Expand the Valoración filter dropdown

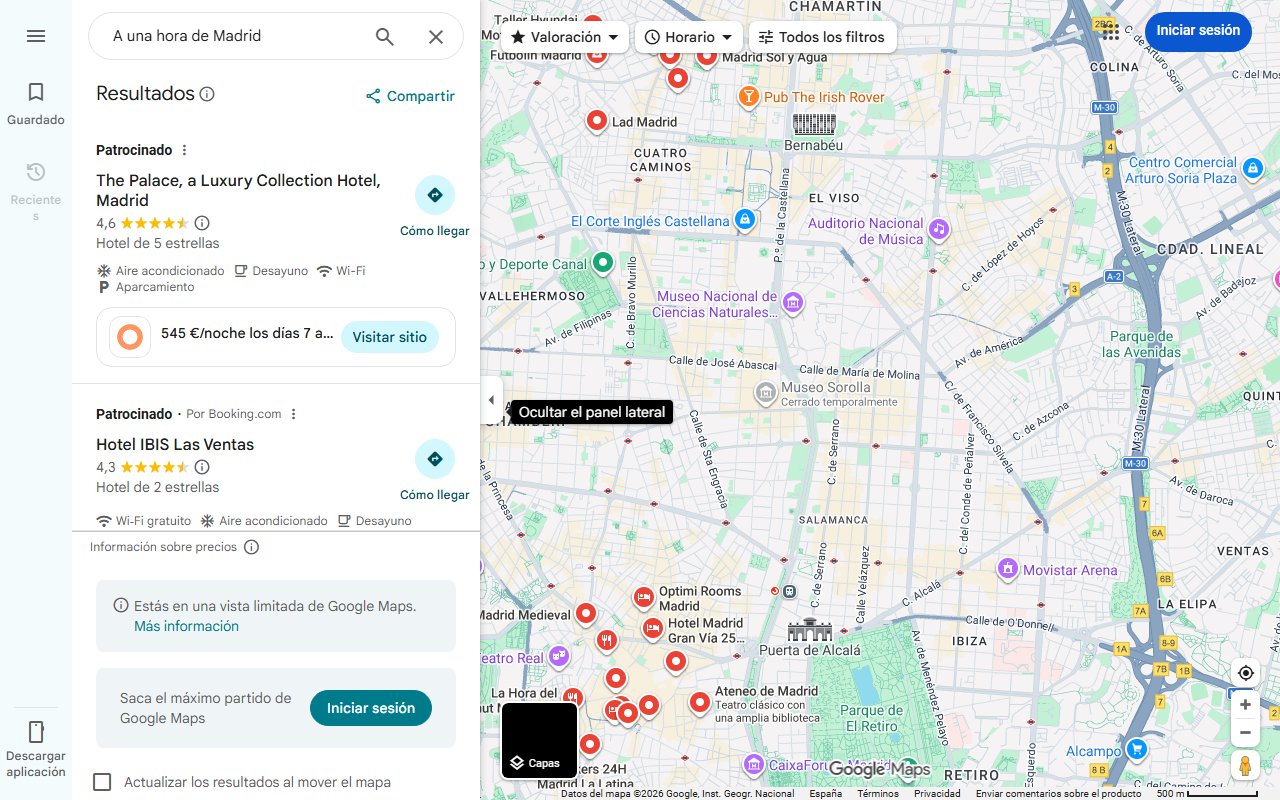tap(565, 37)
